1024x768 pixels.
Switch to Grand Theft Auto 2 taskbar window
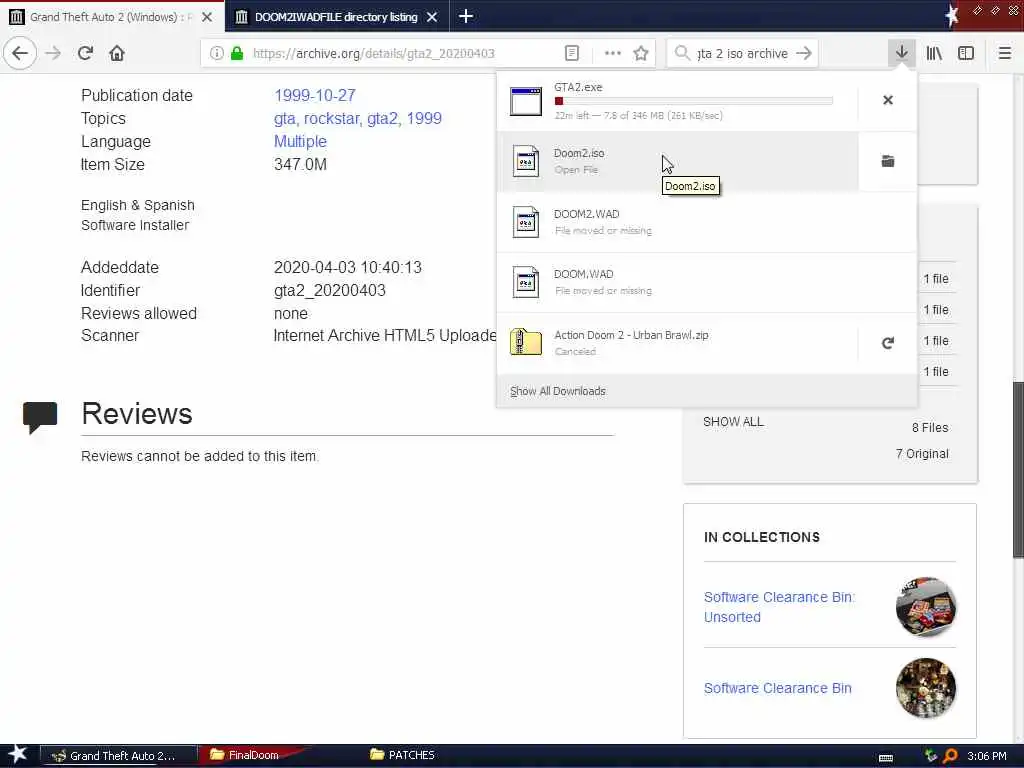[x=119, y=756]
